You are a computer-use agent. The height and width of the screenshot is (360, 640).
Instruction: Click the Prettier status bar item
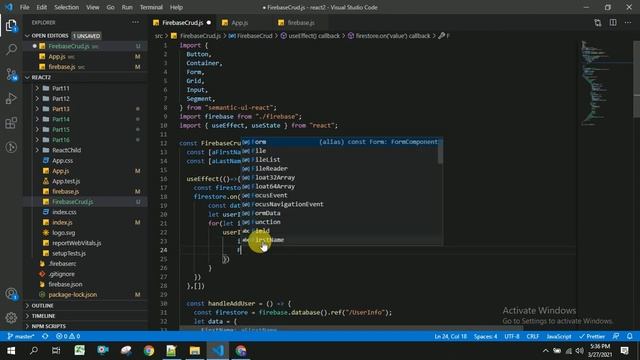[592, 336]
